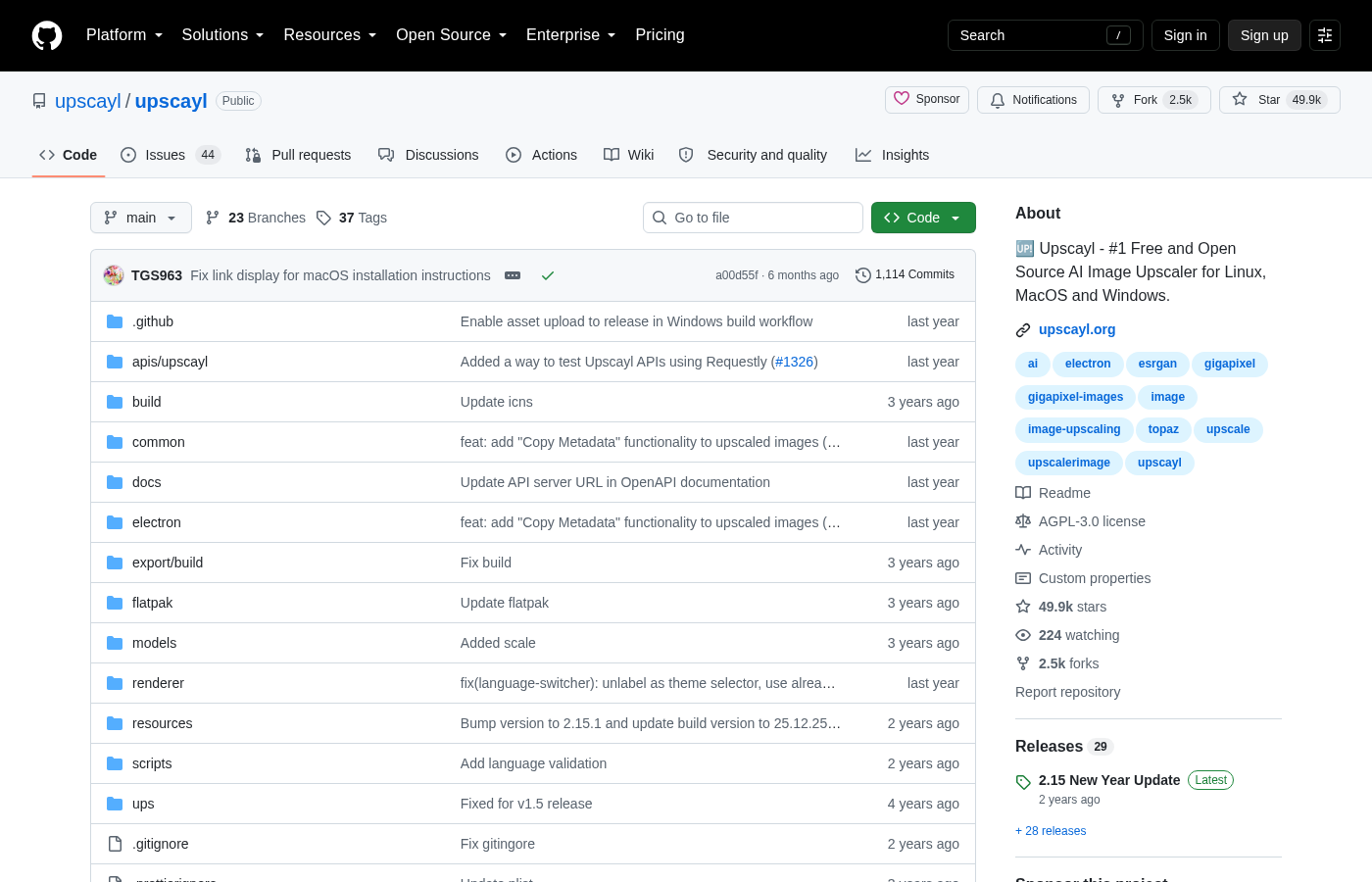This screenshot has width=1372, height=882.
Task: Open issue #1326 link in commit message
Action: 794,362
